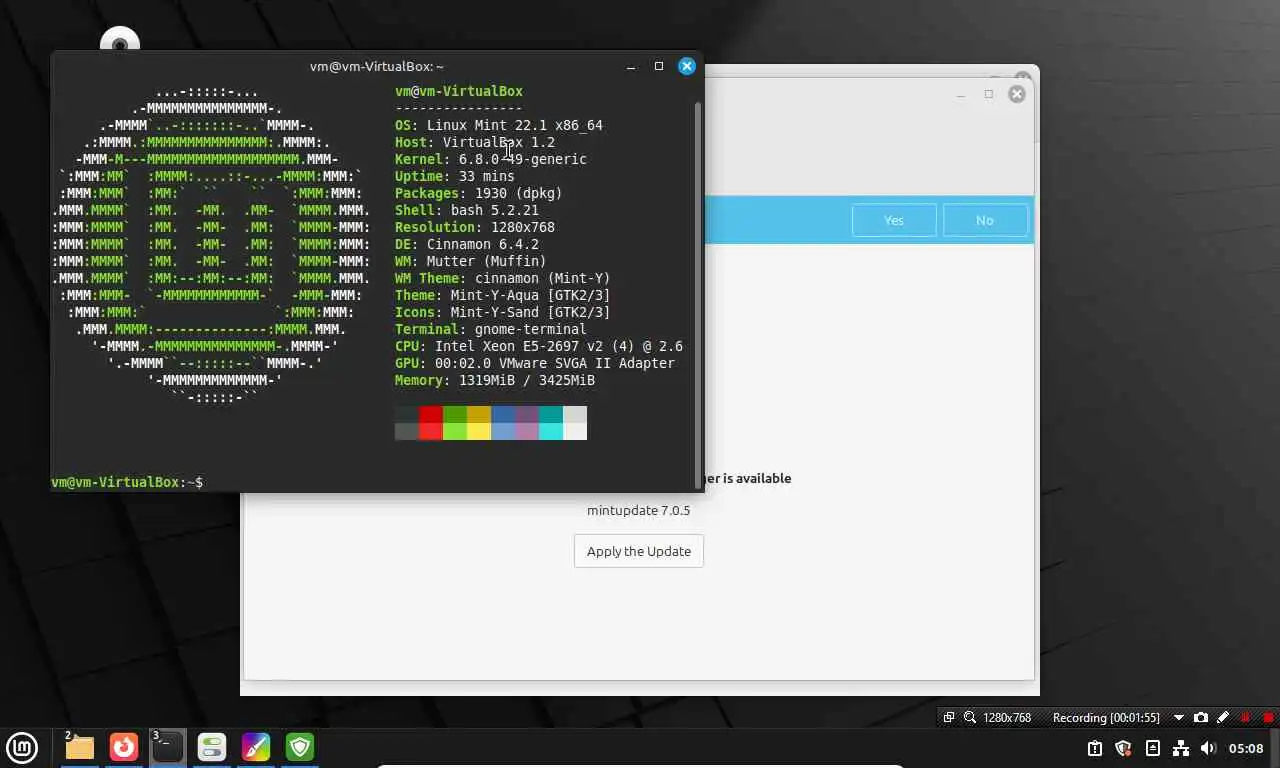Image resolution: width=1280 pixels, height=768 pixels.
Task: Launch the Drawing paintbrush app in panel
Action: pos(256,747)
